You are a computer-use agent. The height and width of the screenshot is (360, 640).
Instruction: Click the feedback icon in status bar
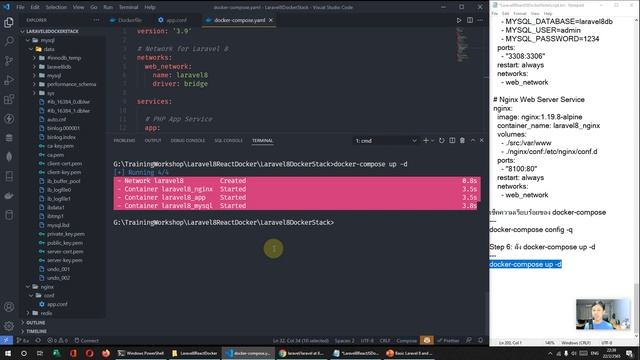pyautogui.click(x=469, y=340)
